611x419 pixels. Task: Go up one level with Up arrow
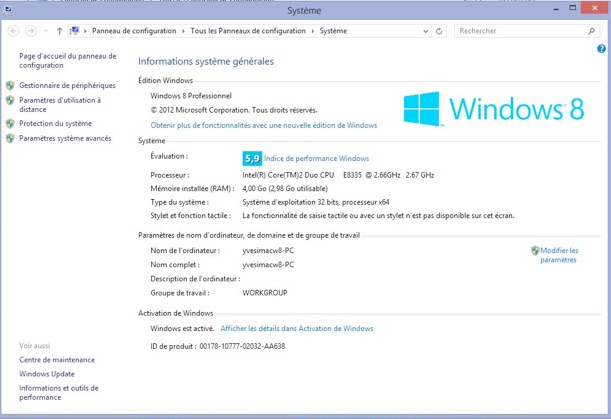pos(59,31)
